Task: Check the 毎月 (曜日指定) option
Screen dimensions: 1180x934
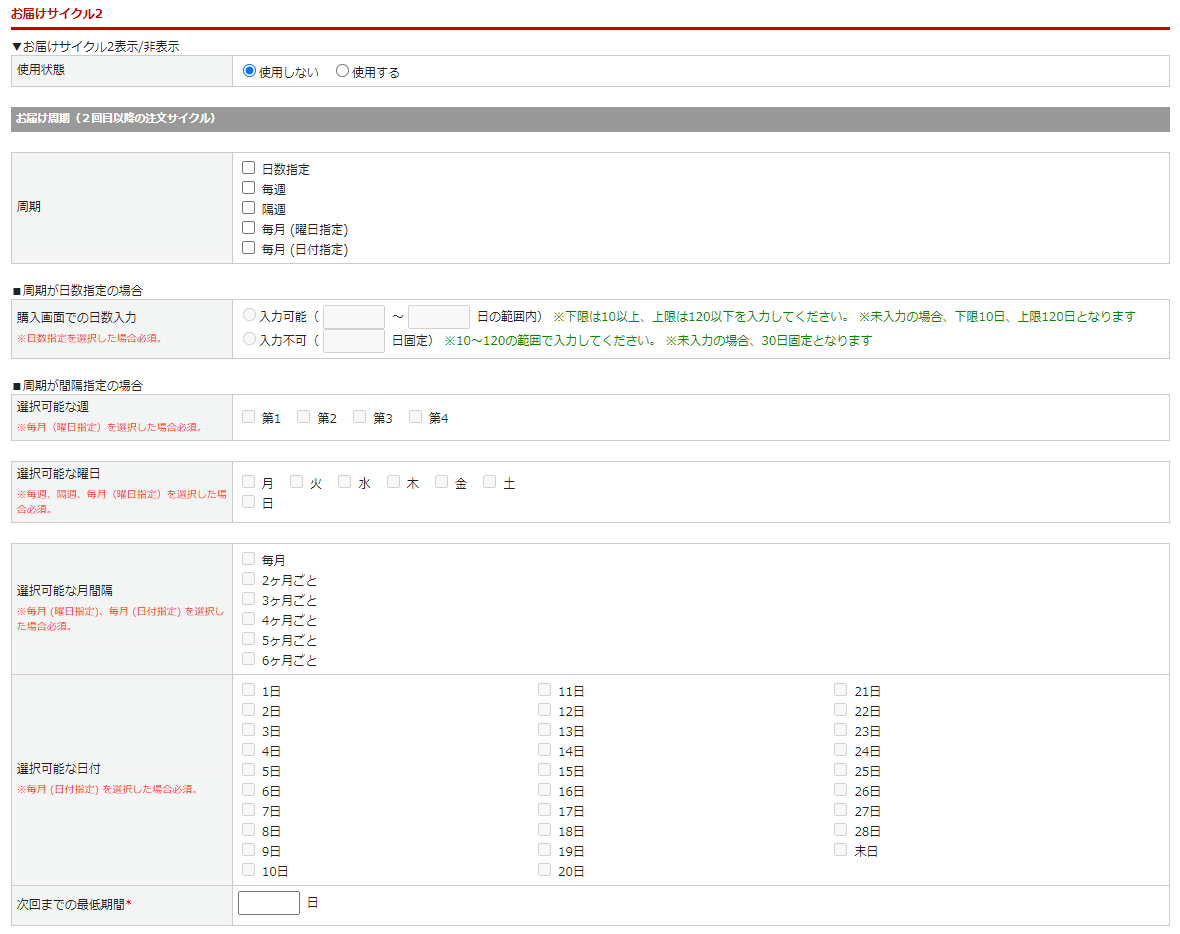Action: coord(249,228)
